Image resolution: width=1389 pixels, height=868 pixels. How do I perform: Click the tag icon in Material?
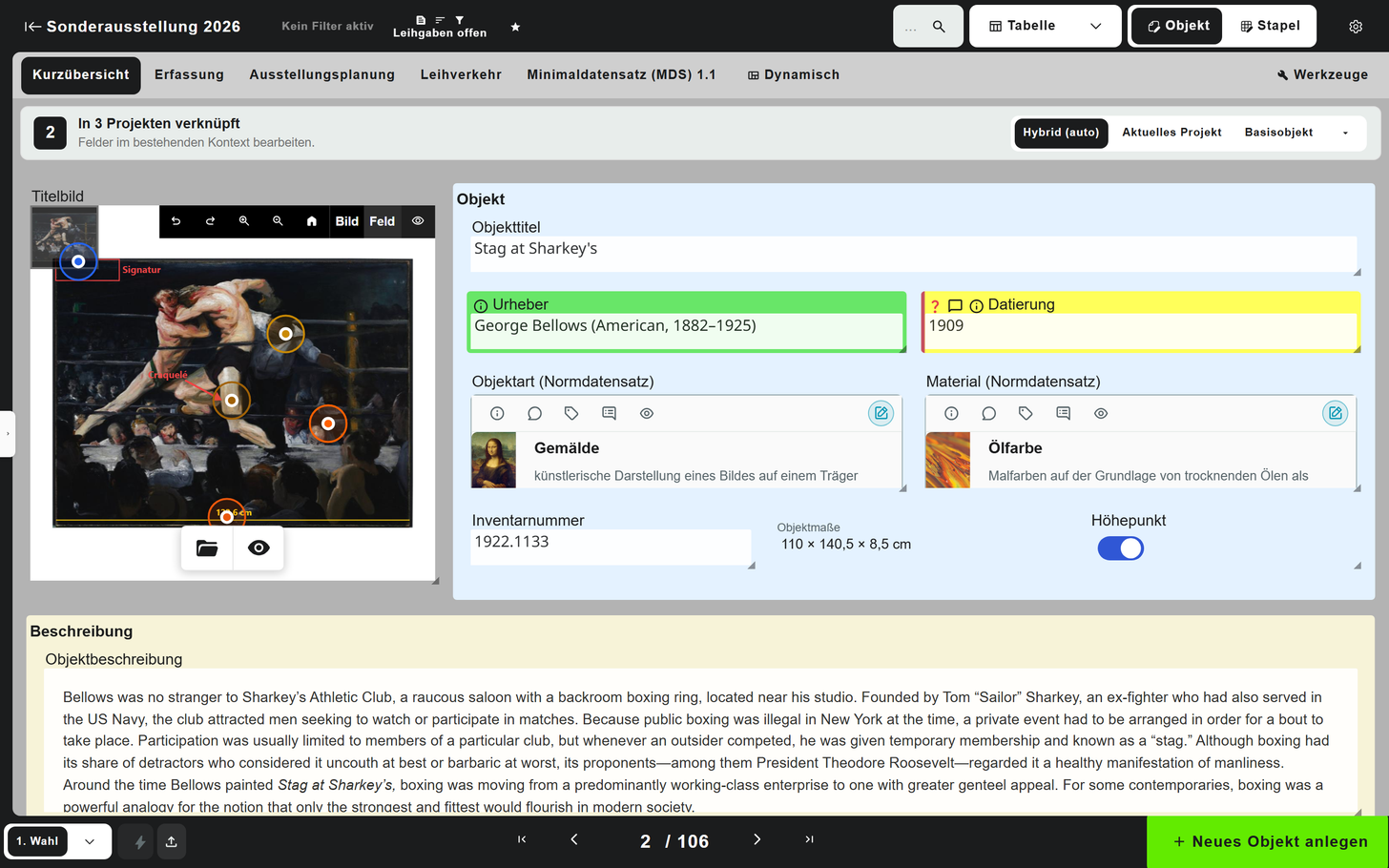pyautogui.click(x=1026, y=413)
